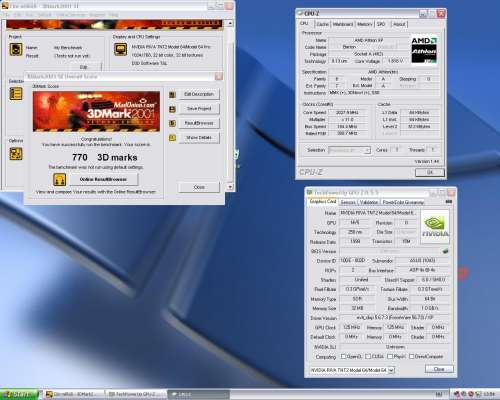Tick the OpenCL checkbox in GPU-Z
This screenshot has height=400, width=500.
[343, 357]
